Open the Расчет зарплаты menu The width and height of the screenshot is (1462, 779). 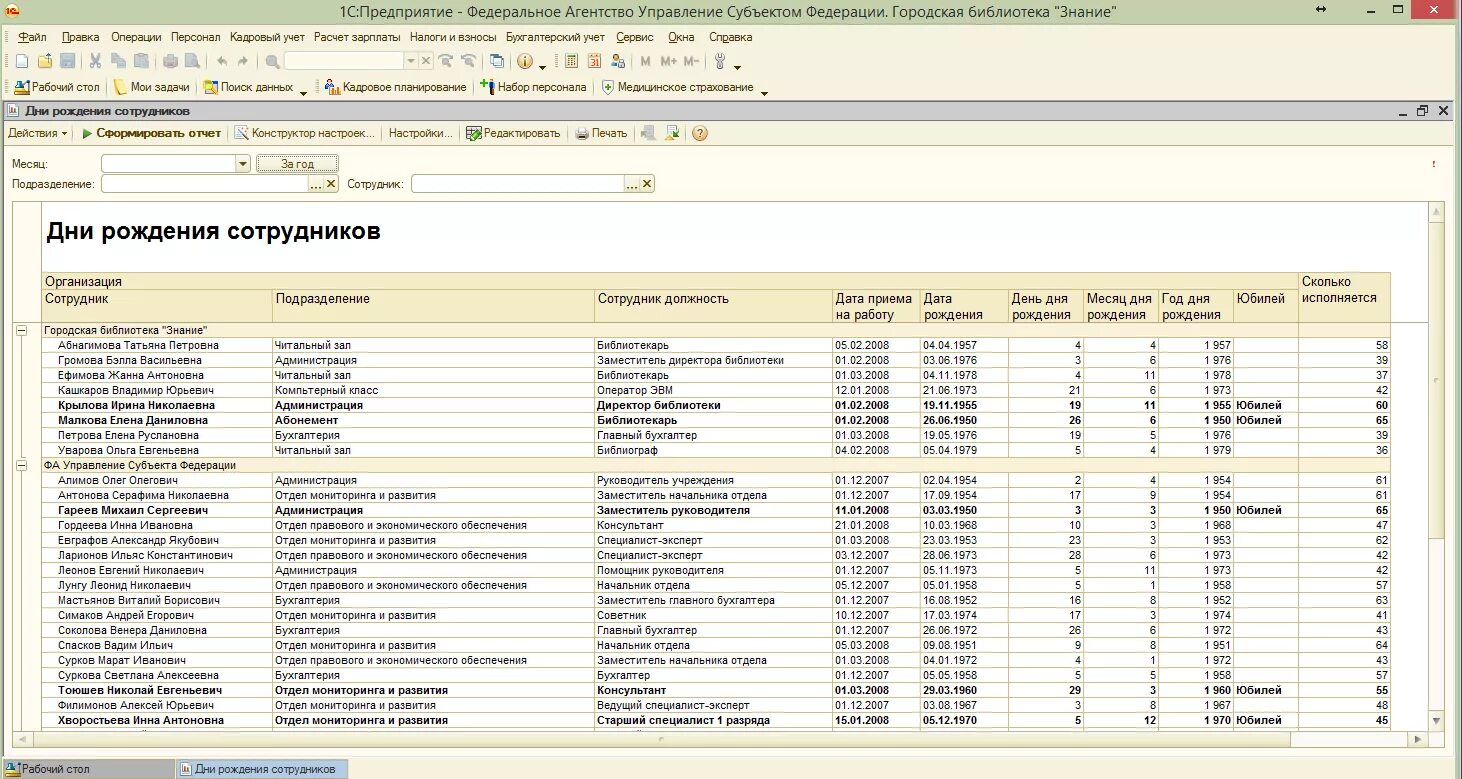(357, 37)
